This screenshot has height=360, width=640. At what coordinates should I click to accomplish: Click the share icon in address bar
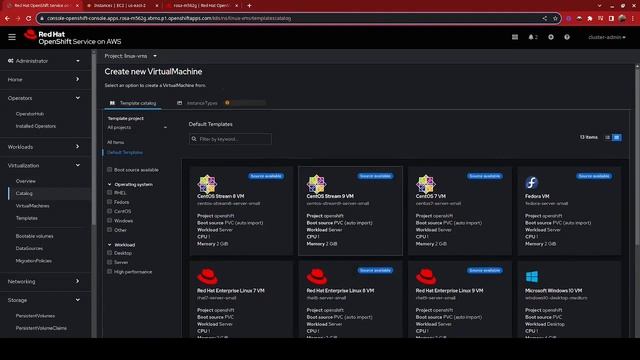[544, 18]
